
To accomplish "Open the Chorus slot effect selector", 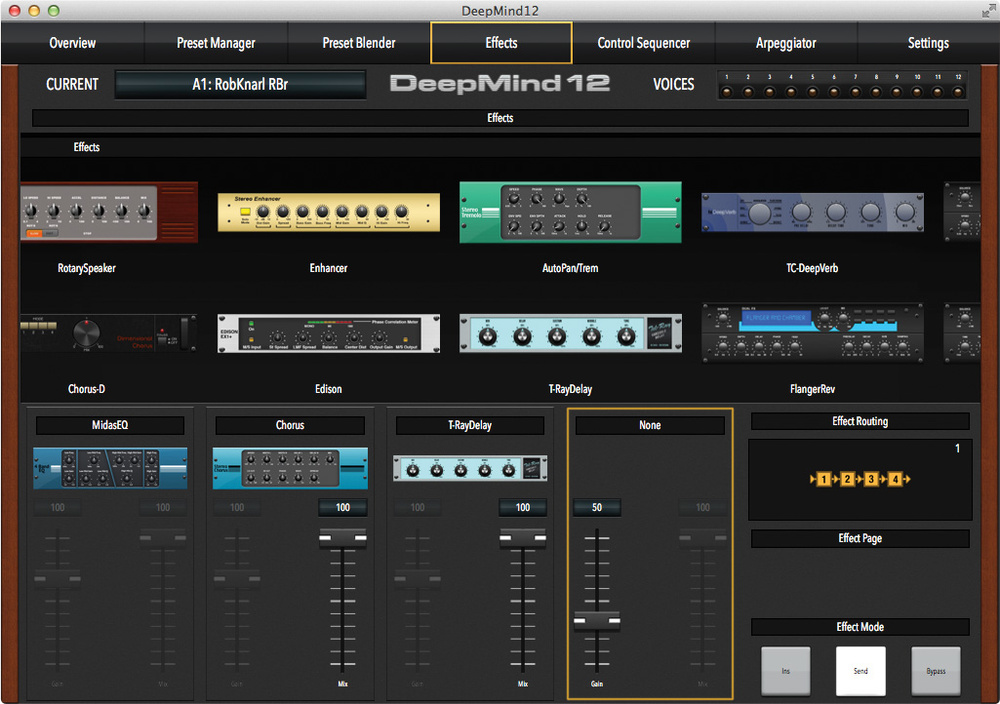I will click(290, 425).
